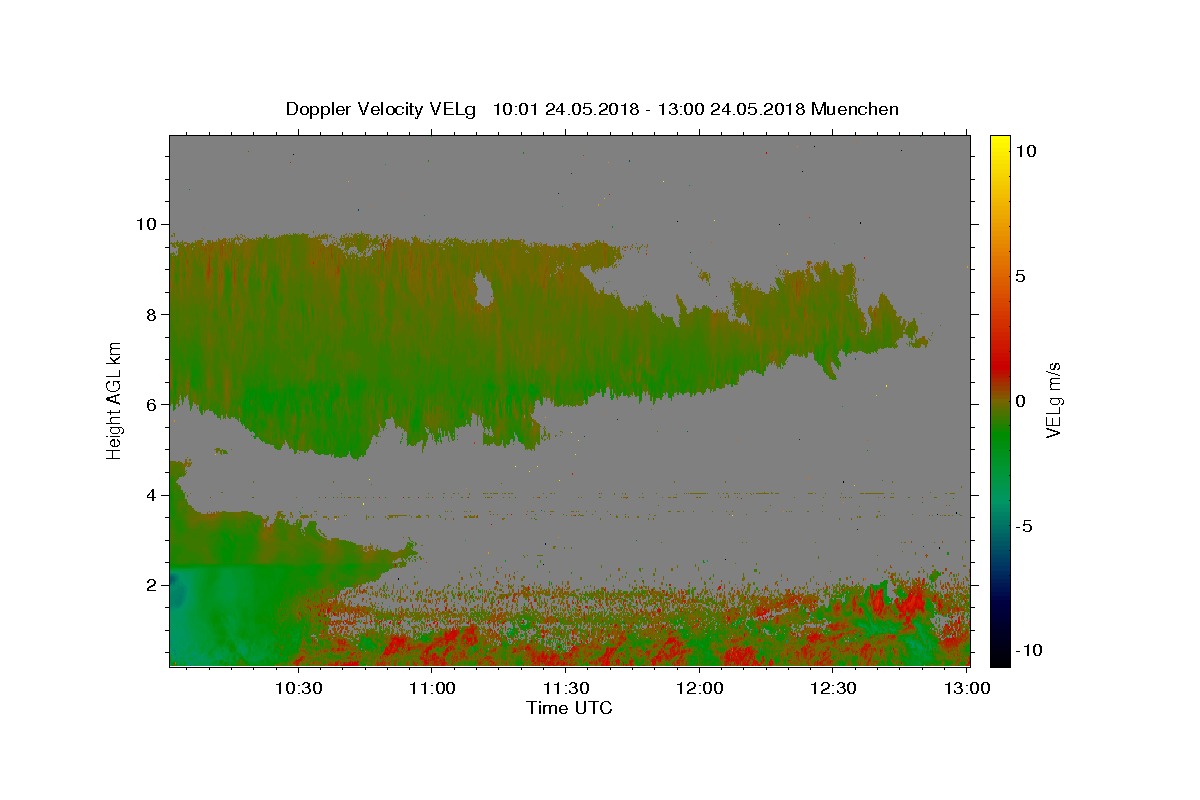Click the colorbar label 'VELg m/s'

[x=1053, y=400]
